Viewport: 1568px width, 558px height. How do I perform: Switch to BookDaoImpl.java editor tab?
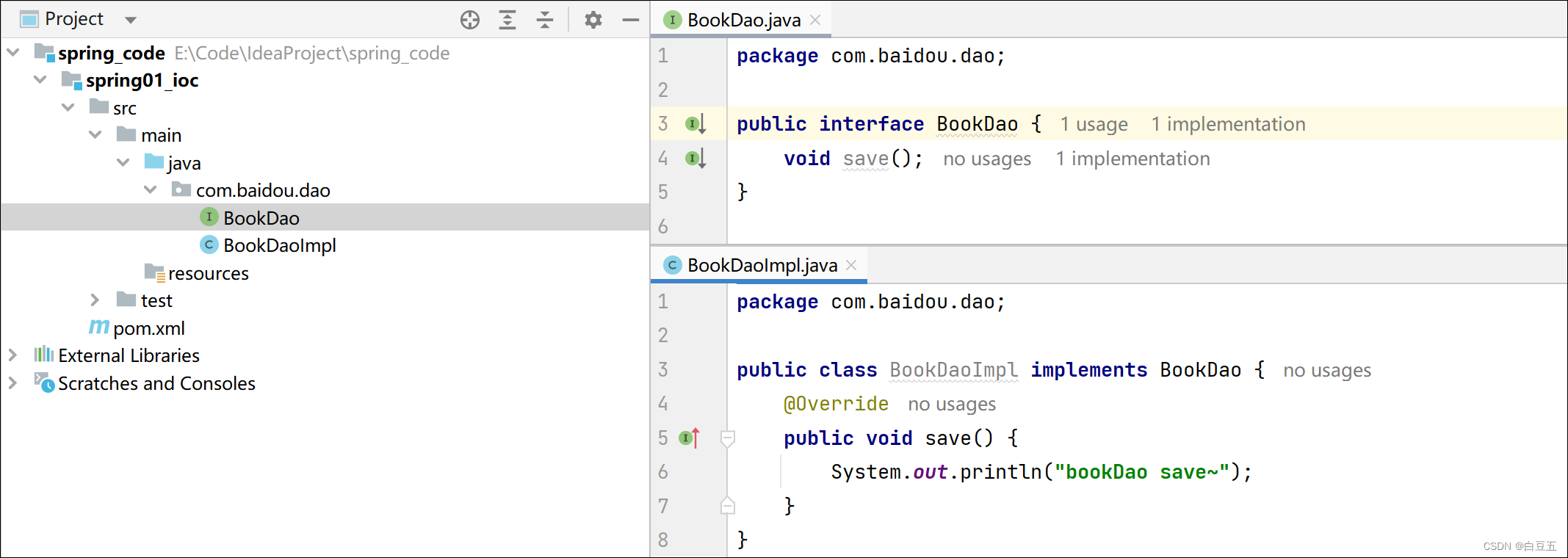pos(762,265)
